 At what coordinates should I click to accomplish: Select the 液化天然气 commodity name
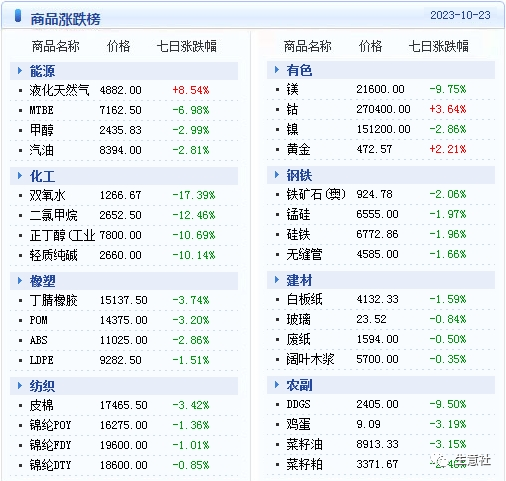point(59,90)
